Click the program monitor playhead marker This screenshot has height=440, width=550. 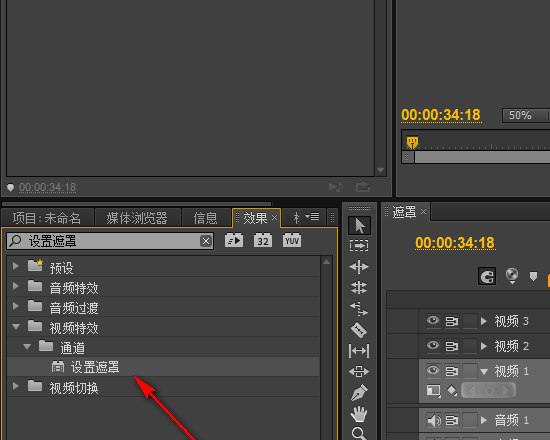(x=412, y=142)
